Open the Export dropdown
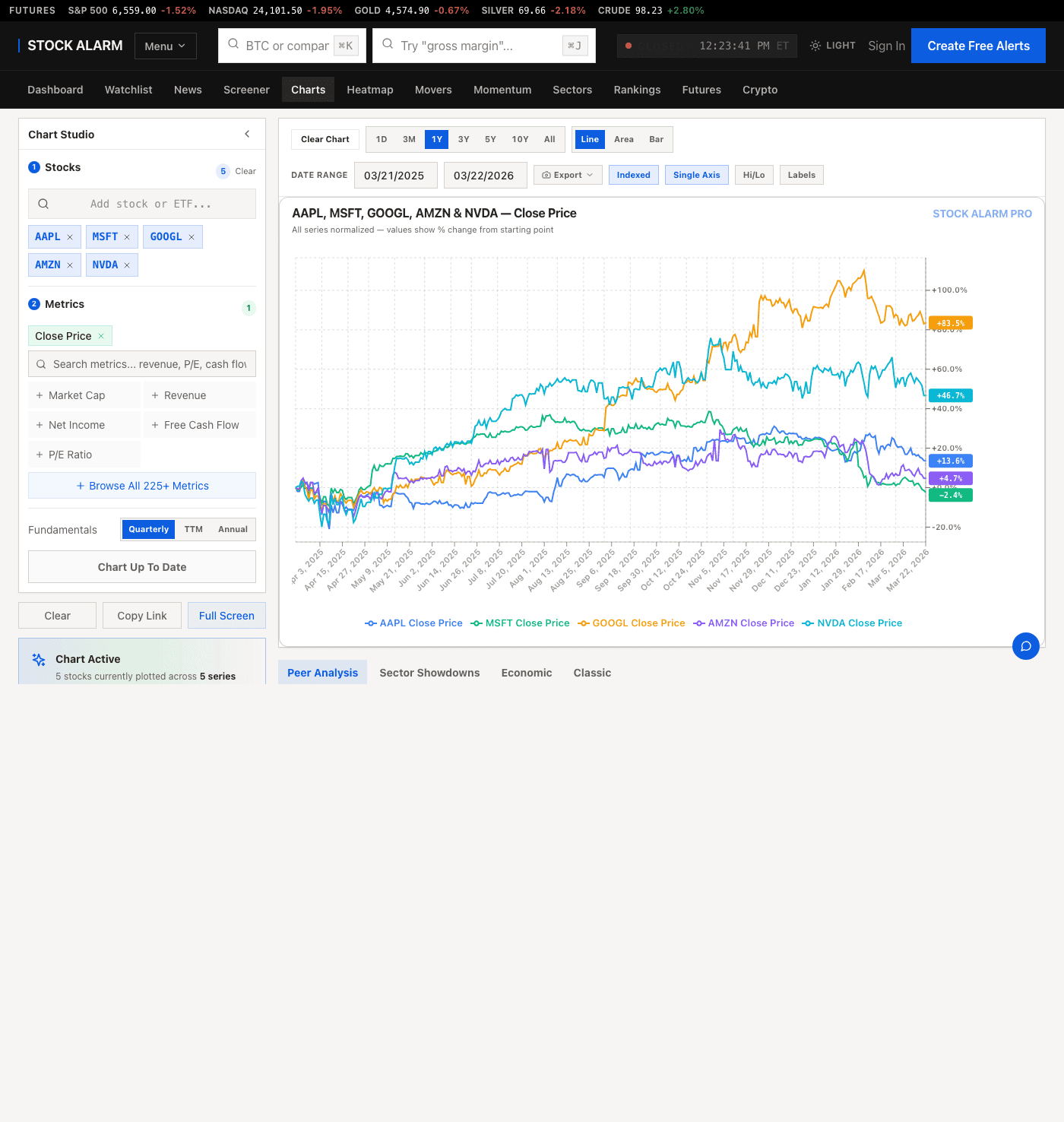This screenshot has height=1122, width=1064. [568, 175]
